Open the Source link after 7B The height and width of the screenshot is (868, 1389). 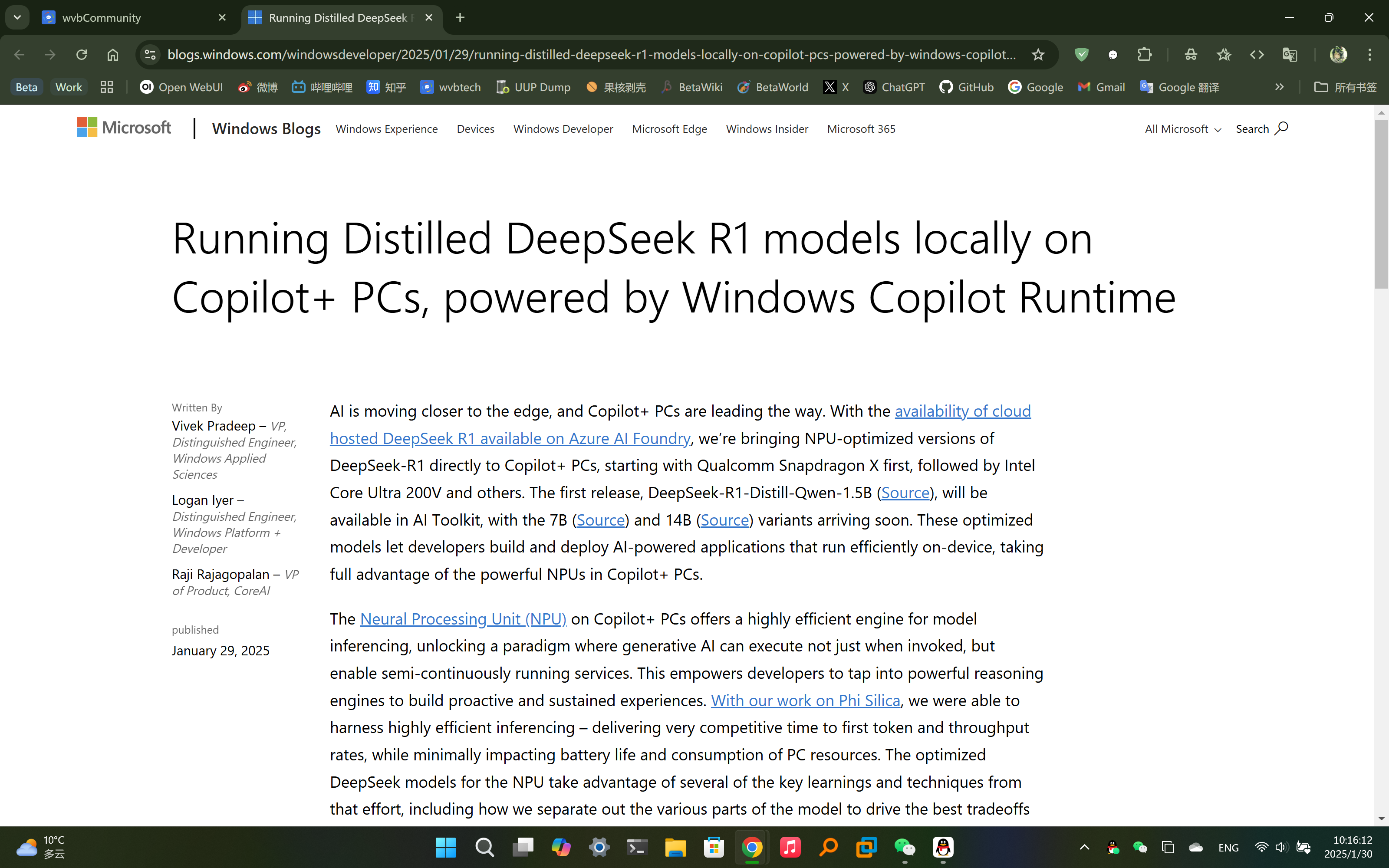[600, 520]
